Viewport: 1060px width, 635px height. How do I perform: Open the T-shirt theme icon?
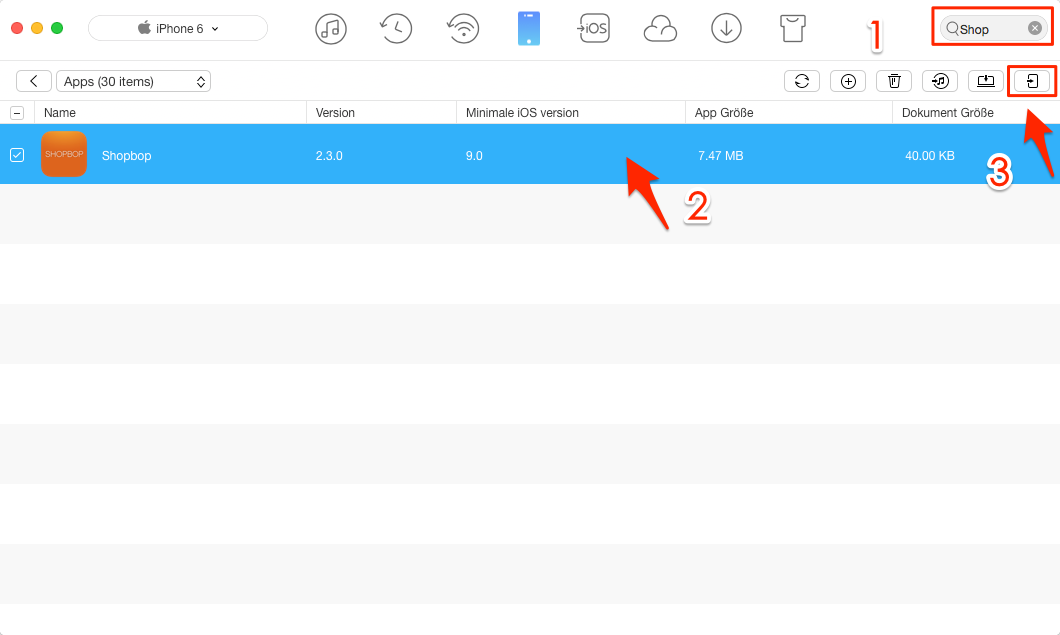792,28
